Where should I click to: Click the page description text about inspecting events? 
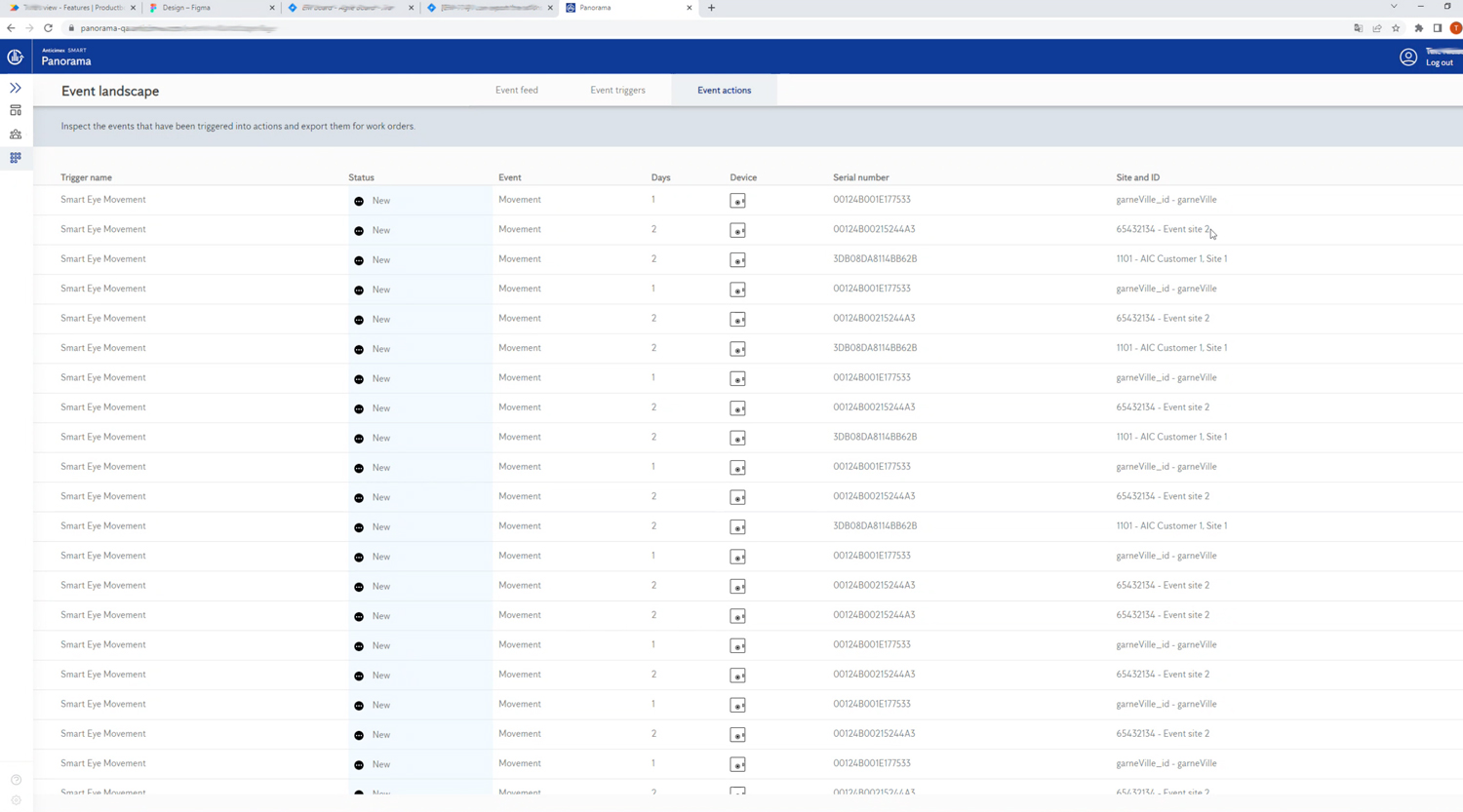238,126
